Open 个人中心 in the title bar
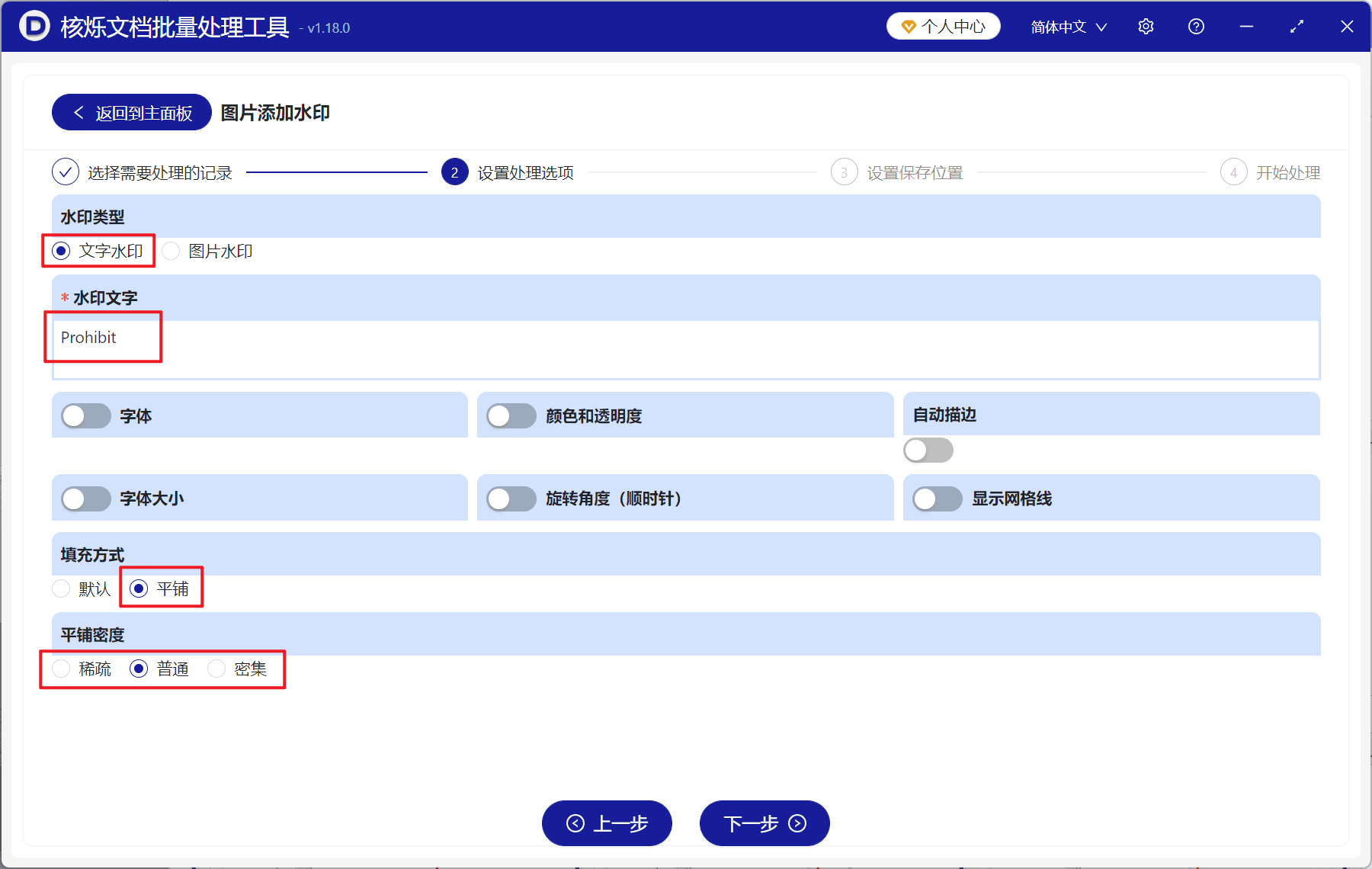The height and width of the screenshot is (869, 1372). pos(943,25)
